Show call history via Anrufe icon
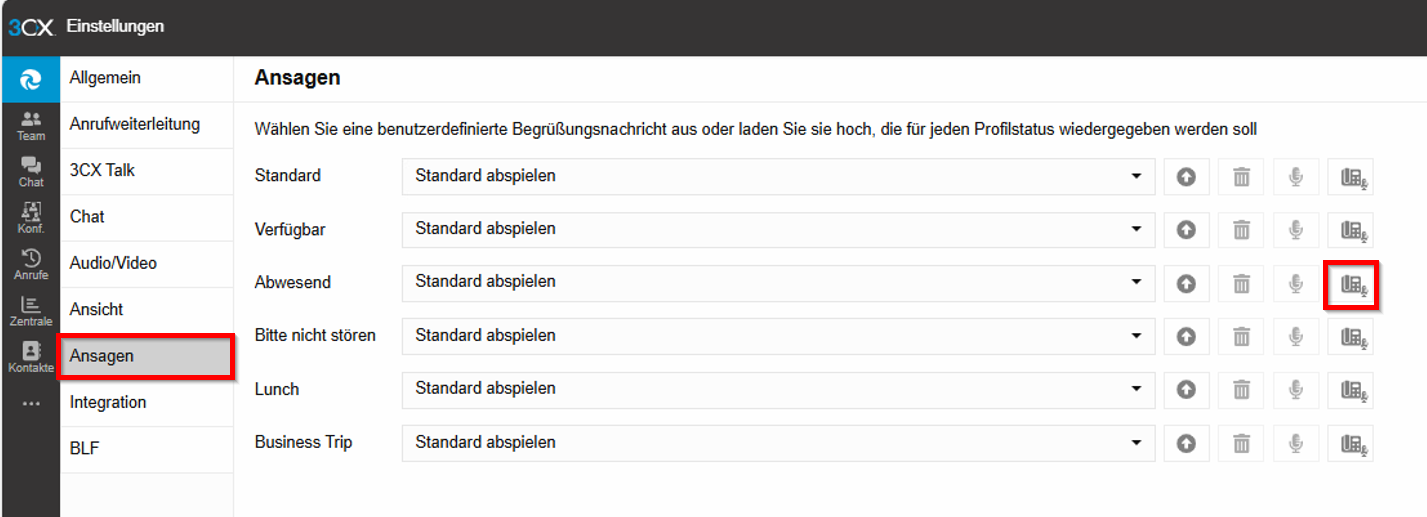 coord(31,262)
